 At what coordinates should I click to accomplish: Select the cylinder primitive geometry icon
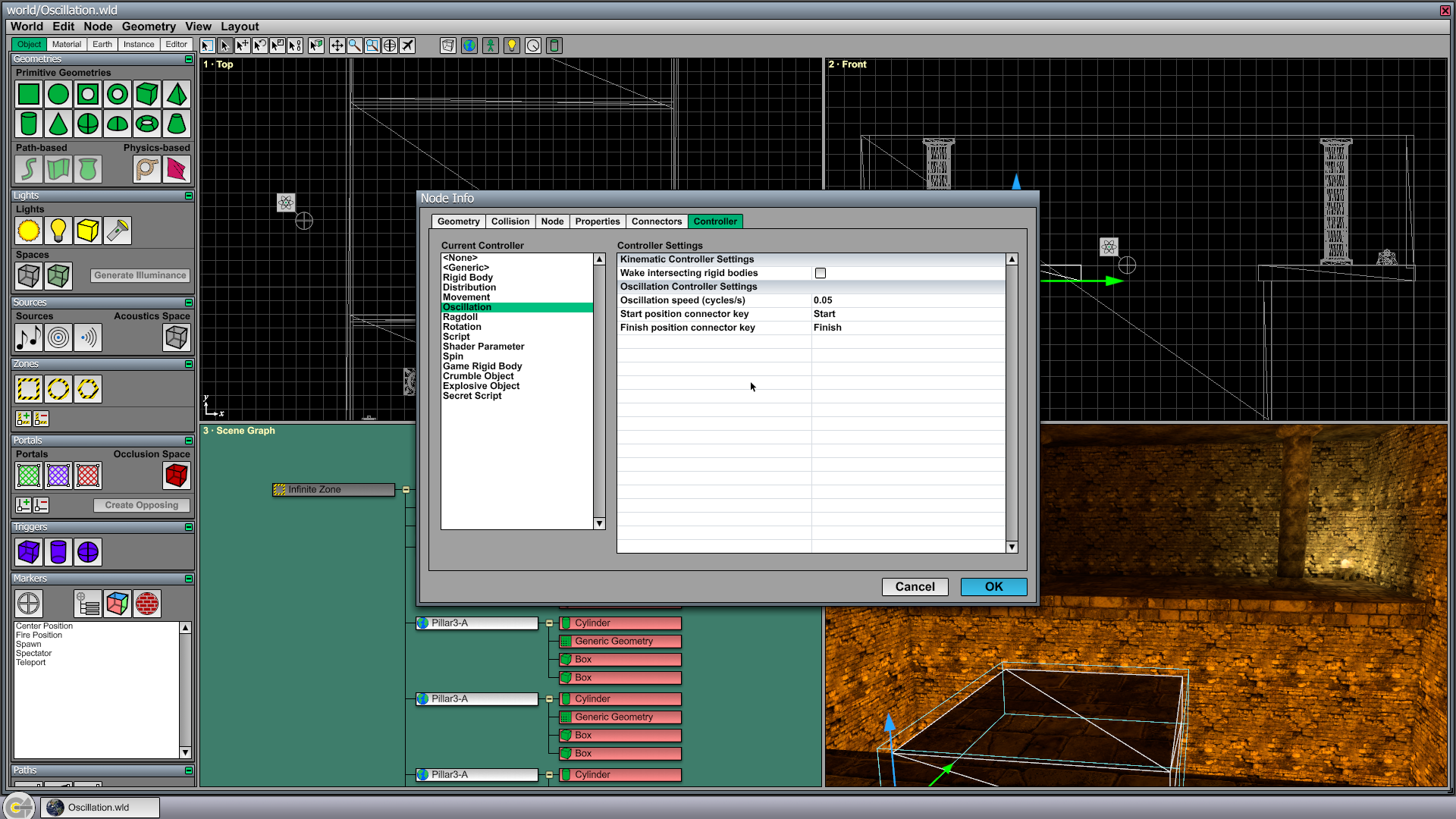[29, 124]
